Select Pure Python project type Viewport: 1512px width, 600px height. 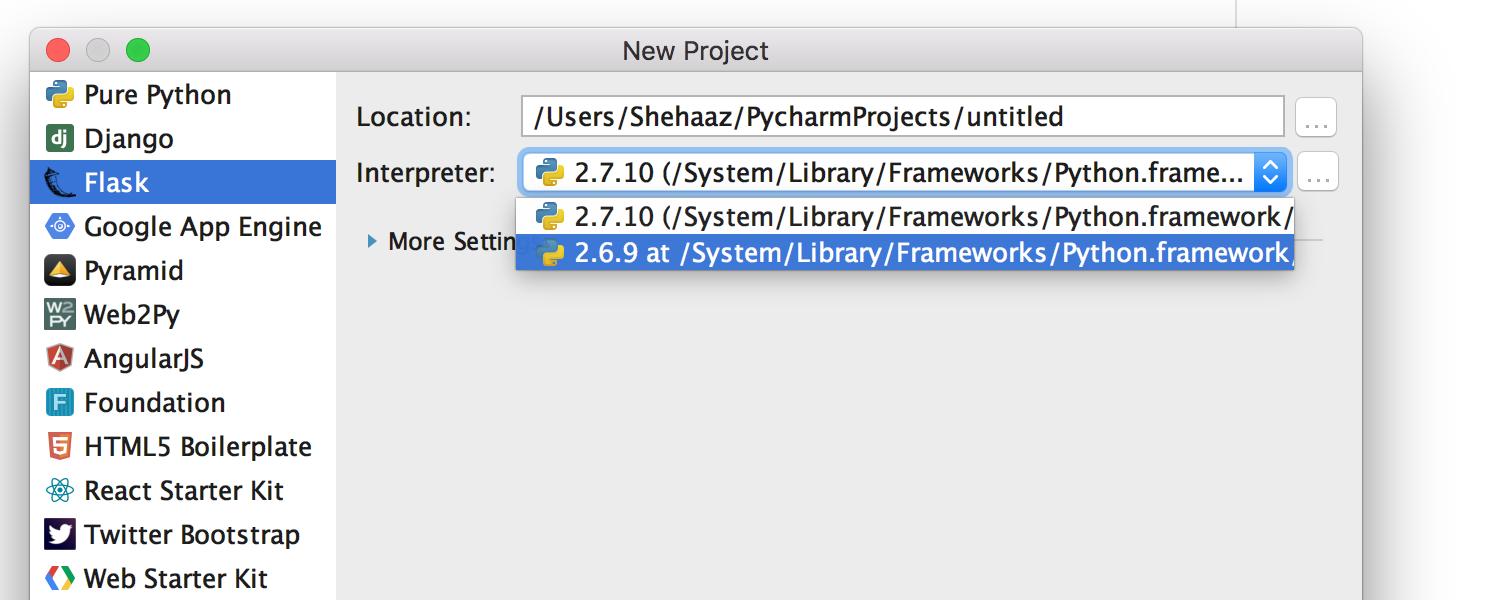pyautogui.click(x=183, y=95)
